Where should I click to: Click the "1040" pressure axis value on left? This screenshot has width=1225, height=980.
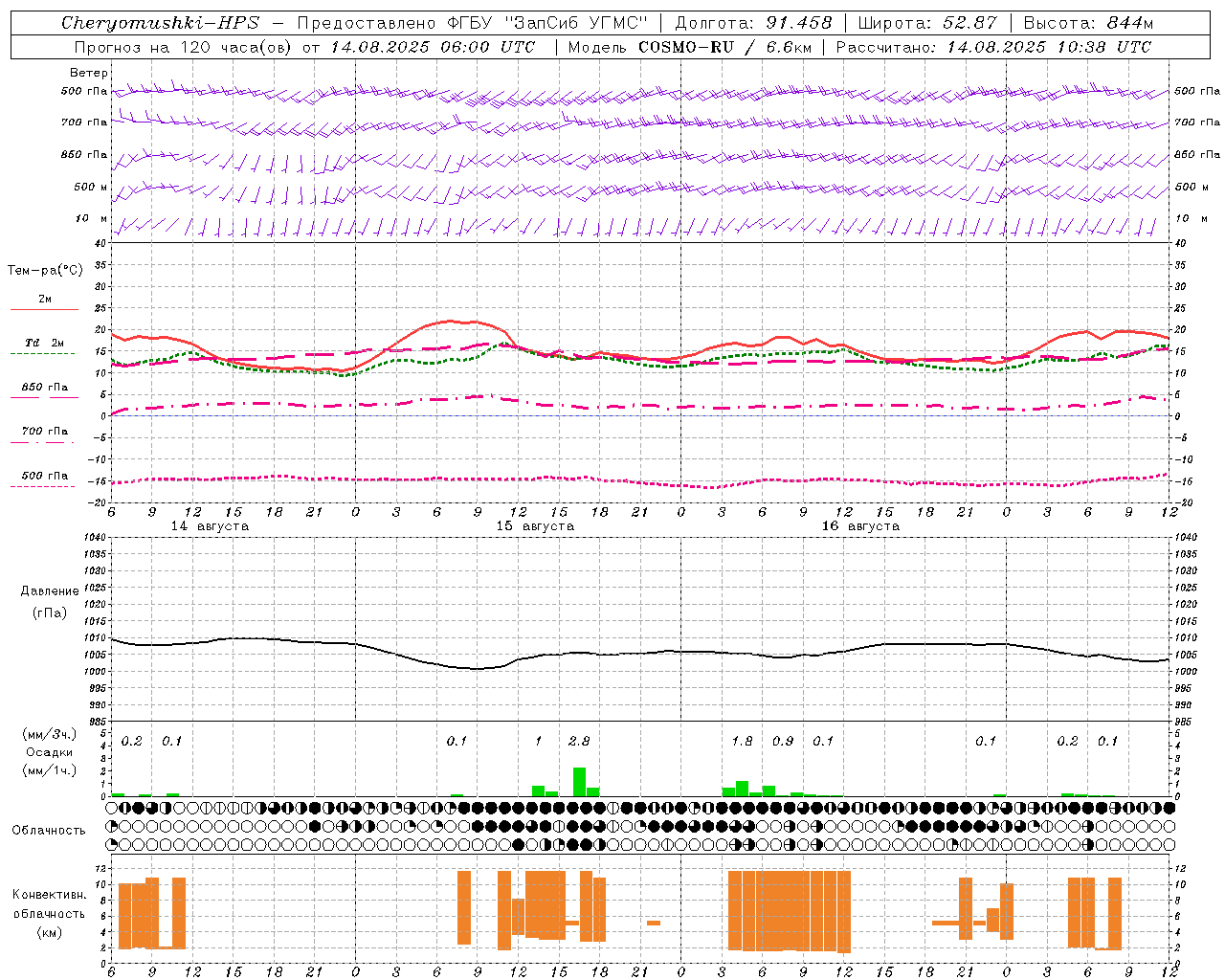[x=94, y=537]
